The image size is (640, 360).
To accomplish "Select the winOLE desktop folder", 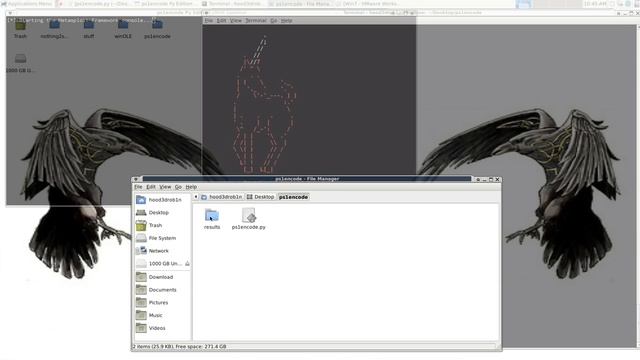I will 123,29.
